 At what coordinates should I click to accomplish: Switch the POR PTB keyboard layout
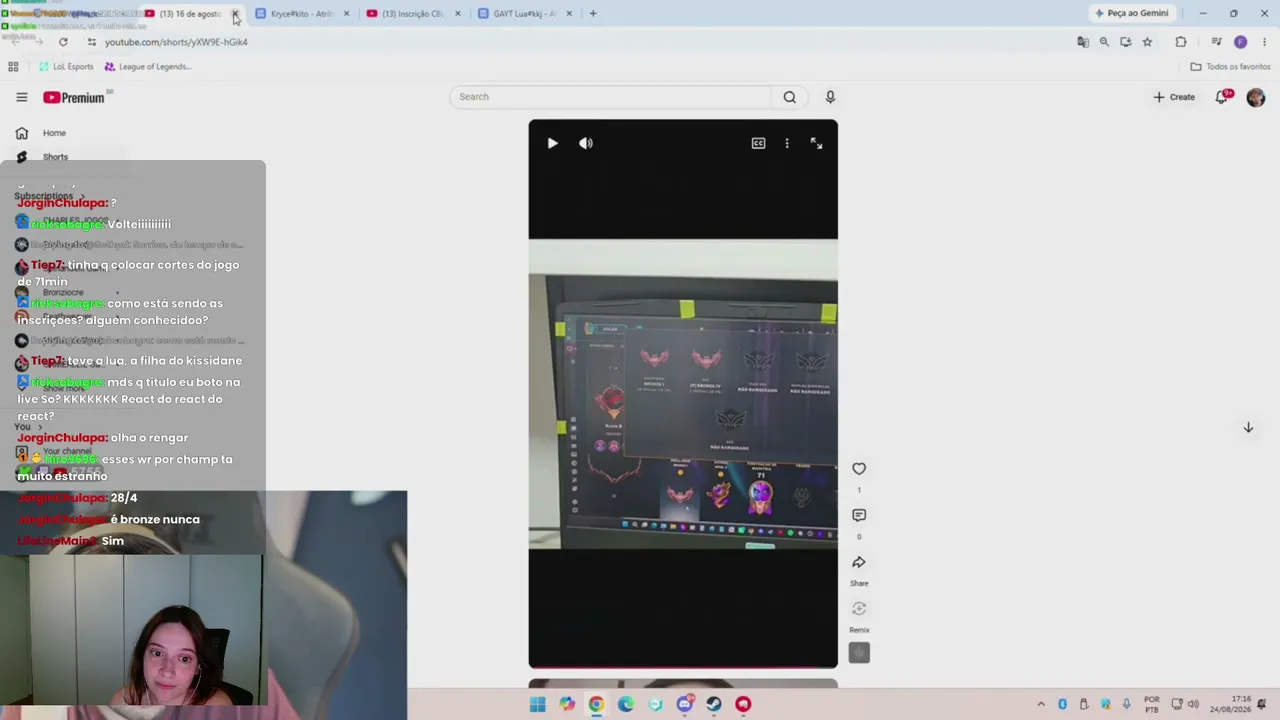1152,704
